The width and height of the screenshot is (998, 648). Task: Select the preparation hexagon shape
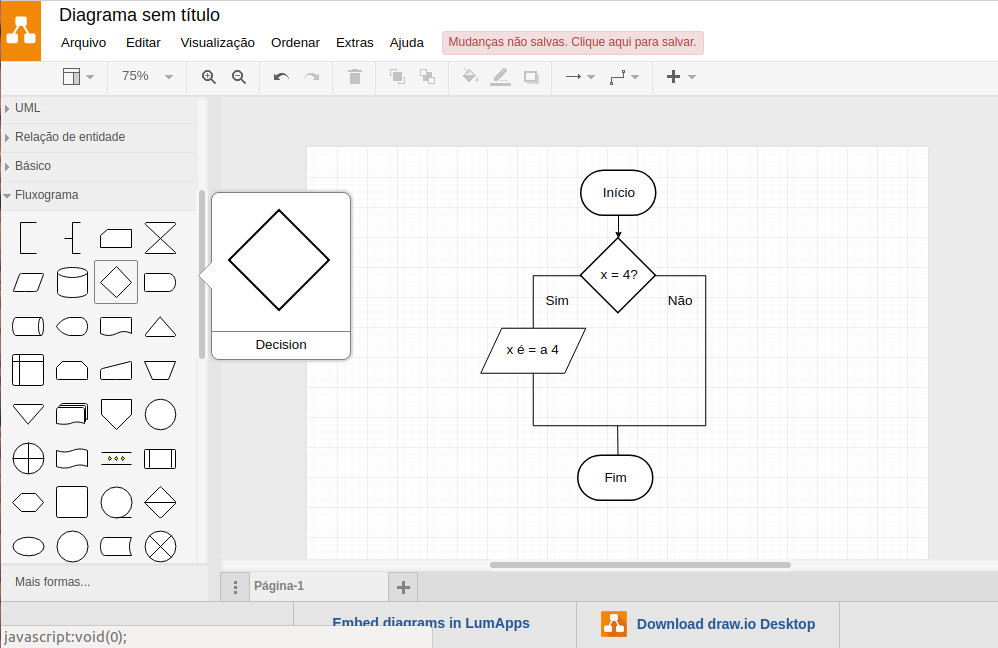click(x=29, y=502)
